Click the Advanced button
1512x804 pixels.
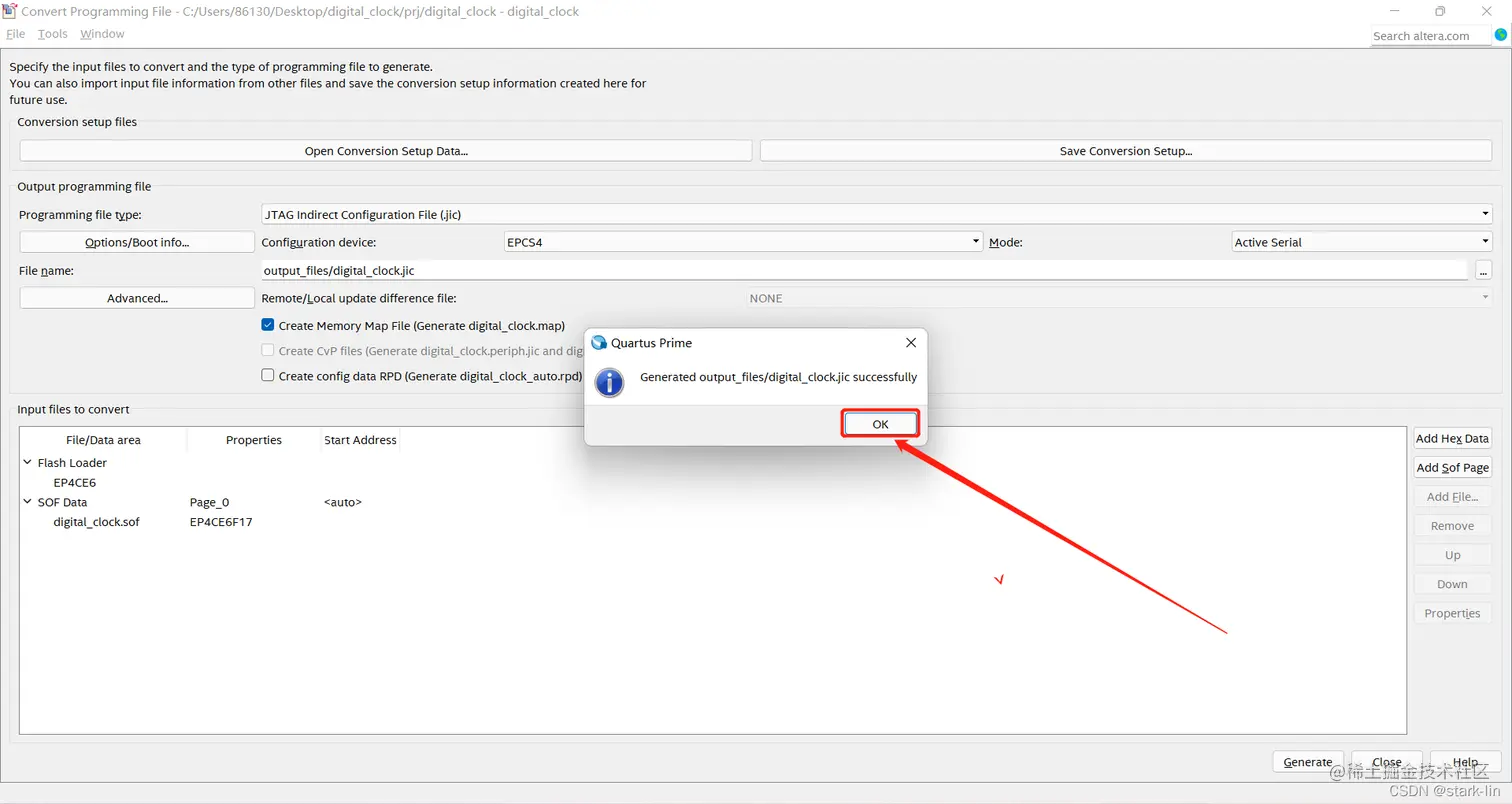pyautogui.click(x=137, y=298)
